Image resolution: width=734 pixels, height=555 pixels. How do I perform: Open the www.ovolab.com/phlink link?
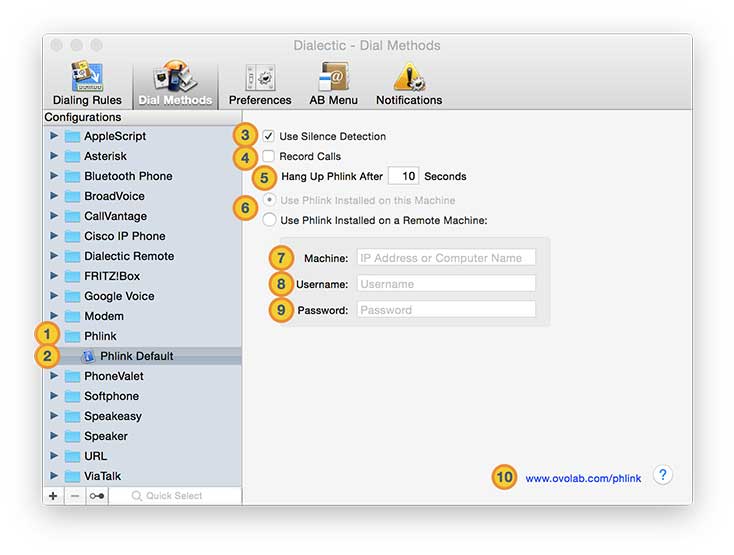583,478
